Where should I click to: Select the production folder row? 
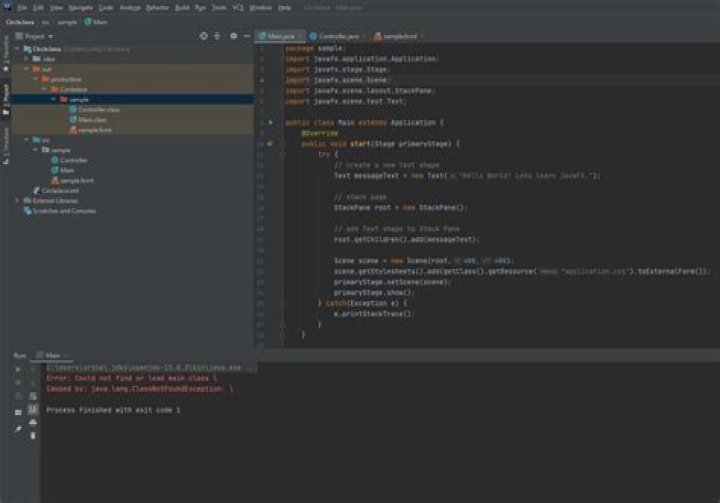pos(132,79)
